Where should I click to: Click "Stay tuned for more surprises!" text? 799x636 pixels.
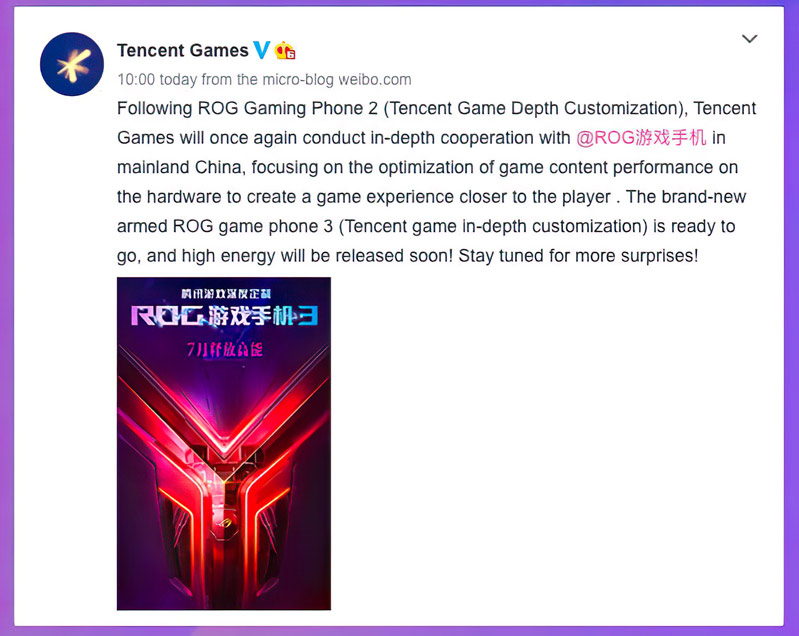click(x=578, y=256)
